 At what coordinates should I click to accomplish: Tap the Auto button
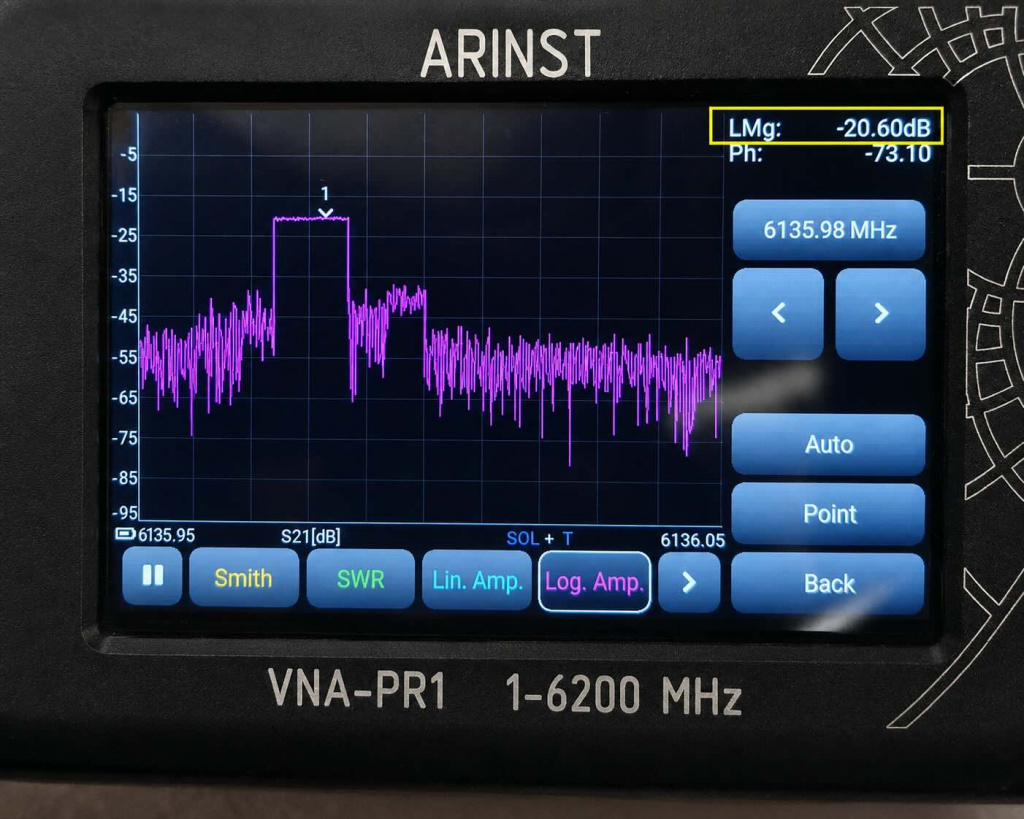pyautogui.click(x=829, y=444)
